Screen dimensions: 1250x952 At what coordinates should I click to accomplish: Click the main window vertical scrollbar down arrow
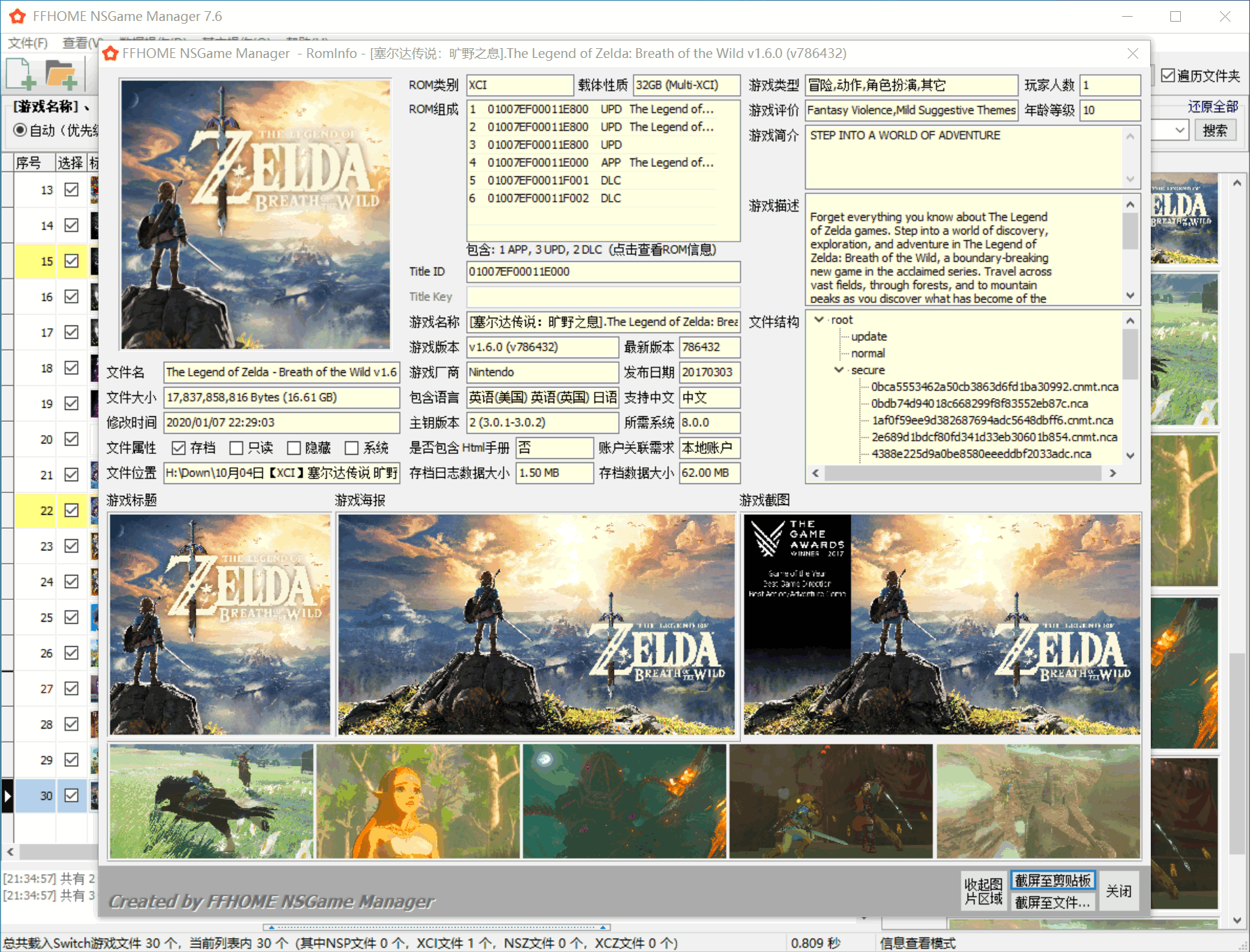point(1237,920)
